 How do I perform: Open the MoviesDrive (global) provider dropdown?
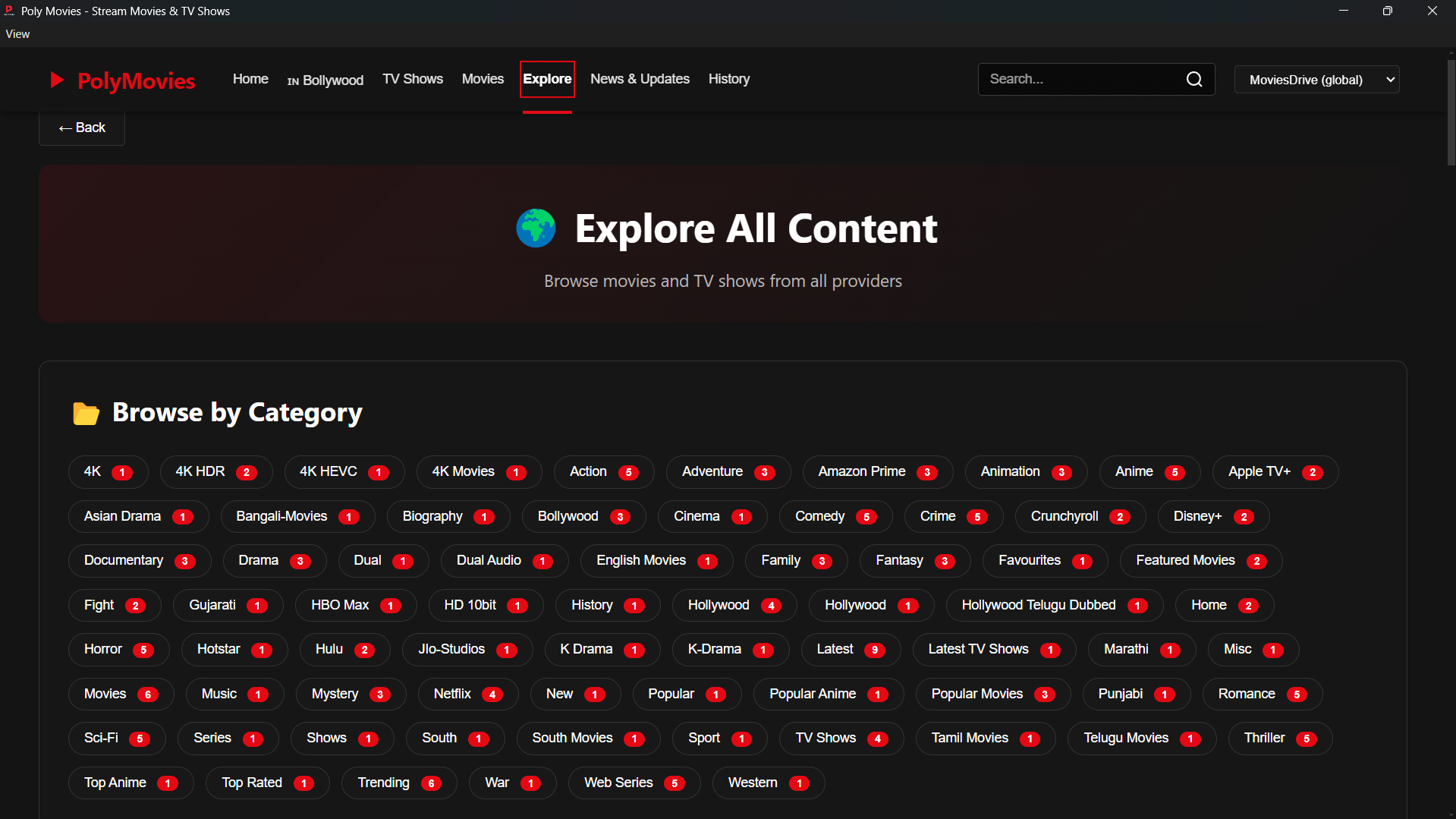(1316, 80)
